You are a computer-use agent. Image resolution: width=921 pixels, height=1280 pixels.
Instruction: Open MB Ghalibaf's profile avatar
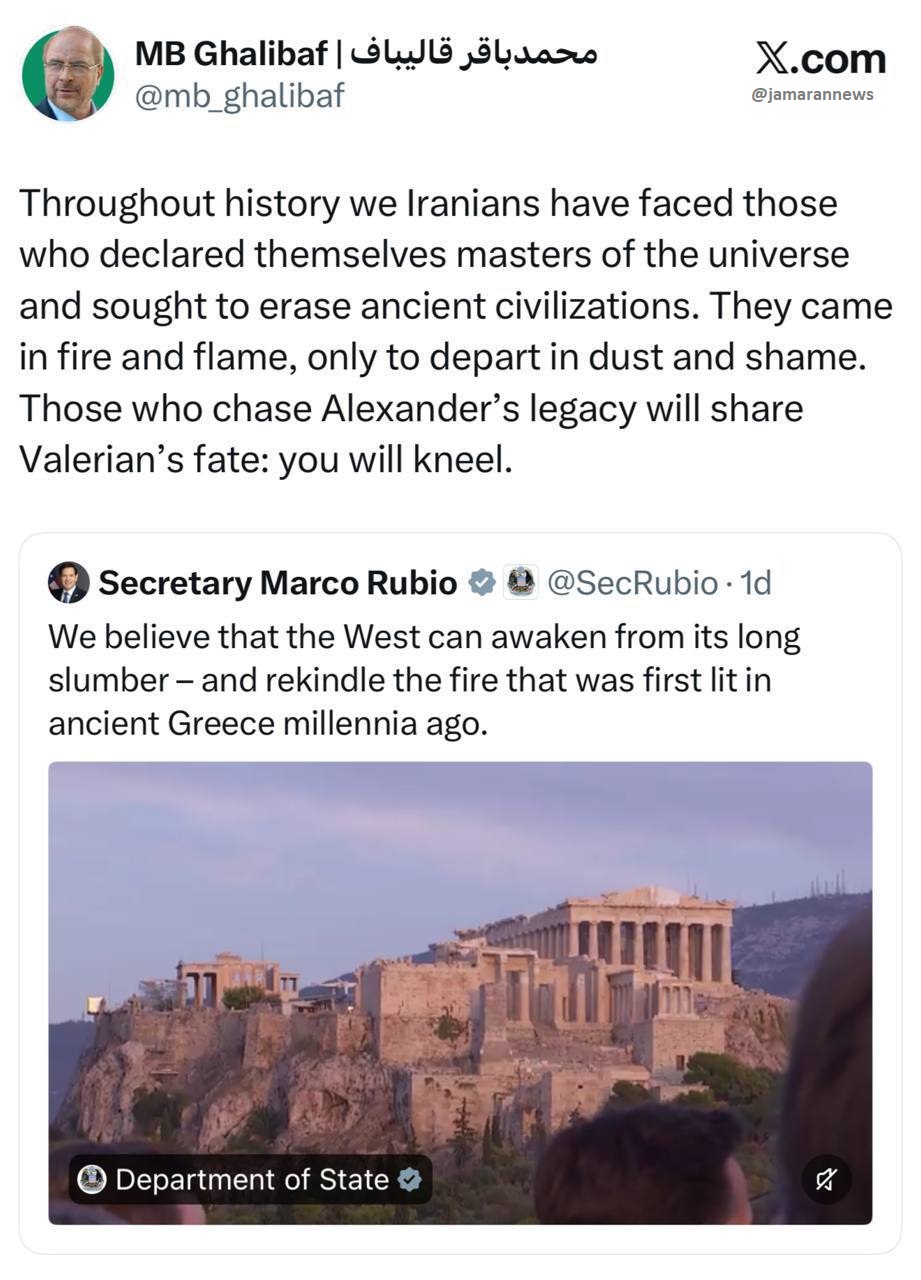(67, 73)
